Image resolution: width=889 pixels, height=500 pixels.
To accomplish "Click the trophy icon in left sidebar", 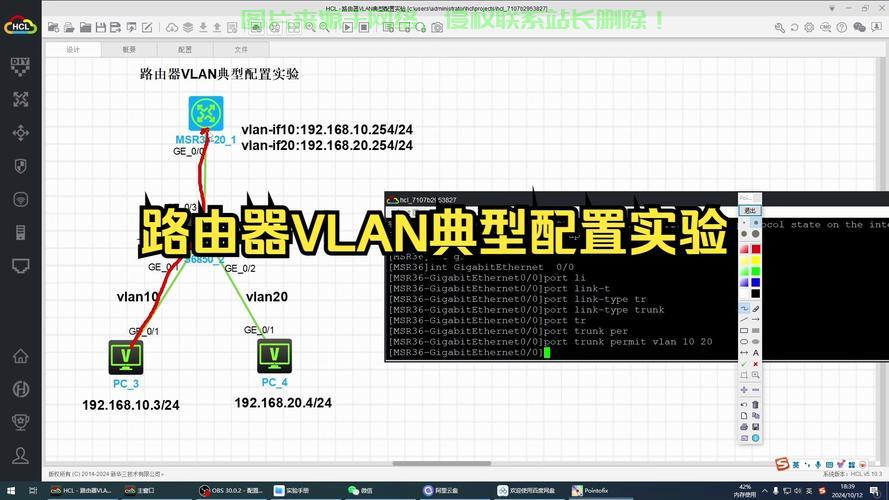I will pos(20,422).
